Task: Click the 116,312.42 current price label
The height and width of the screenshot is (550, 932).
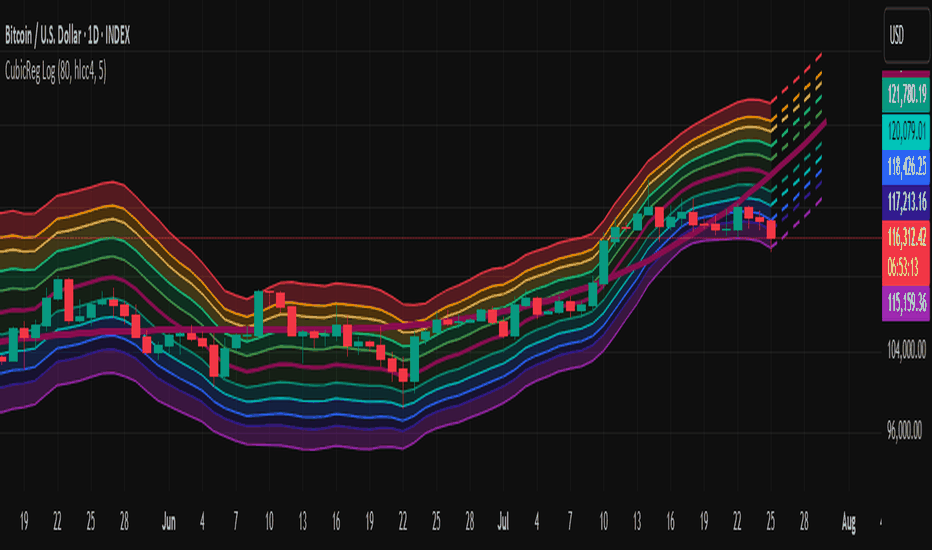Action: (906, 237)
